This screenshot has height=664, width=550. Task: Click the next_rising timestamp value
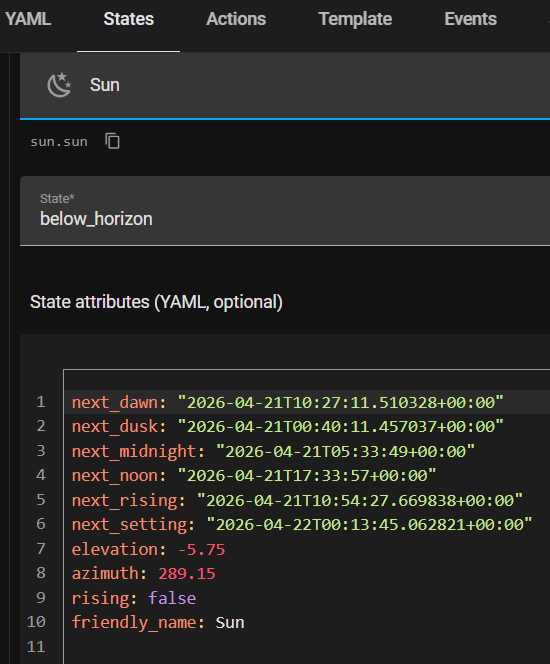[x=360, y=501]
